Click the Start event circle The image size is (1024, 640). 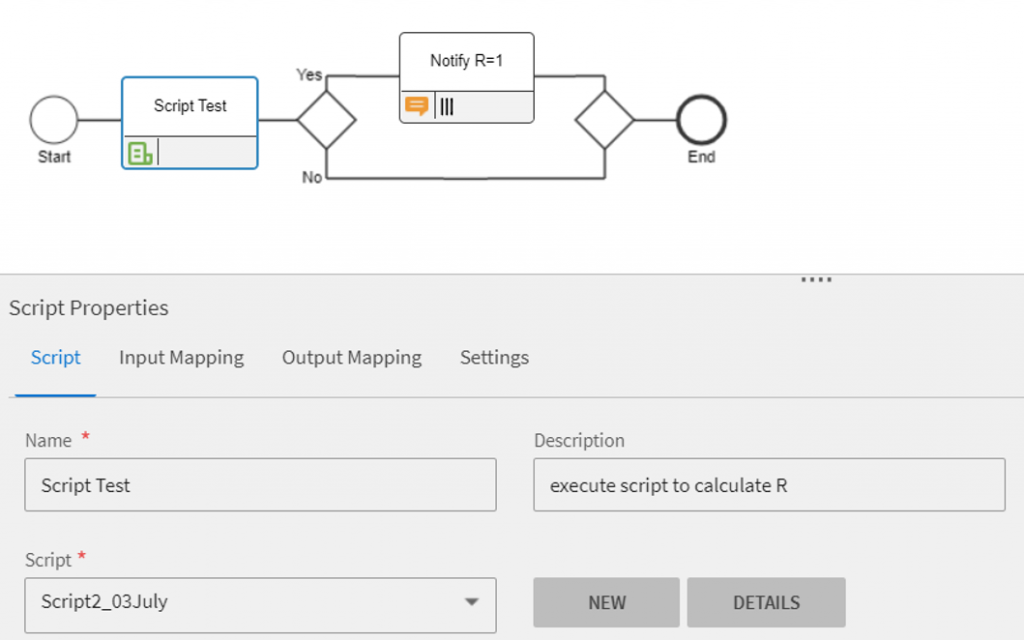coord(54,120)
